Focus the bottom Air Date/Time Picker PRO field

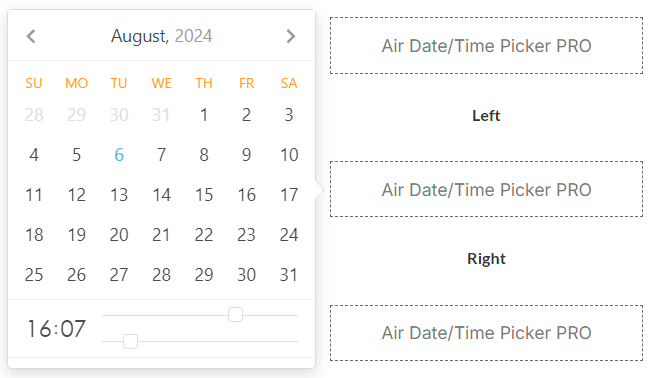click(486, 333)
